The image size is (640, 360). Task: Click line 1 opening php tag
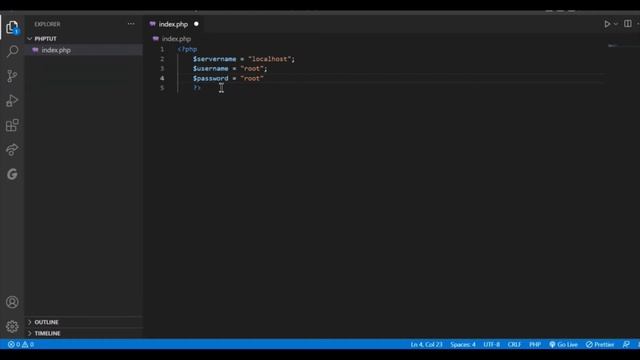pyautogui.click(x=187, y=49)
